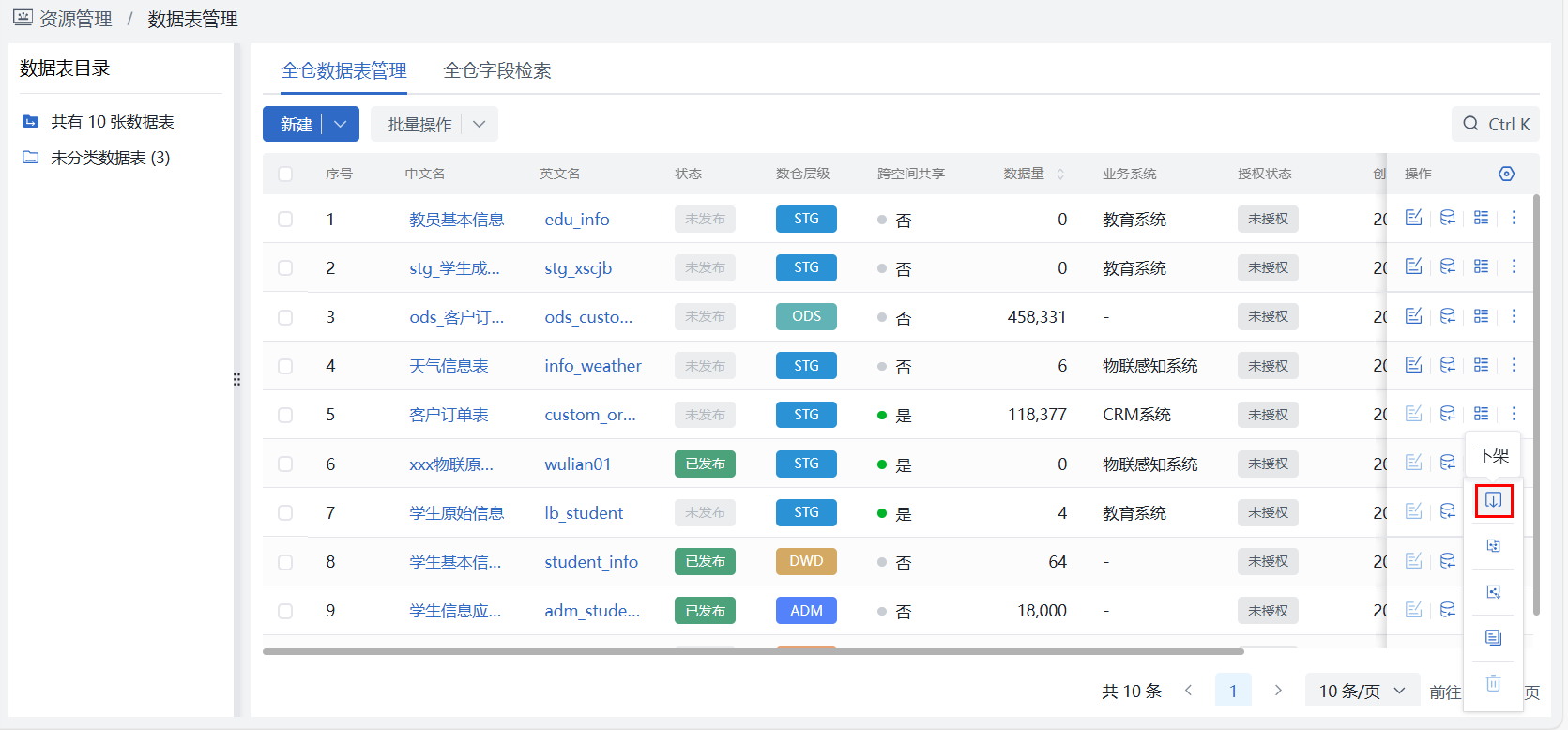Select checkbox for student_info row
The height and width of the screenshot is (730, 1568).
tap(285, 562)
